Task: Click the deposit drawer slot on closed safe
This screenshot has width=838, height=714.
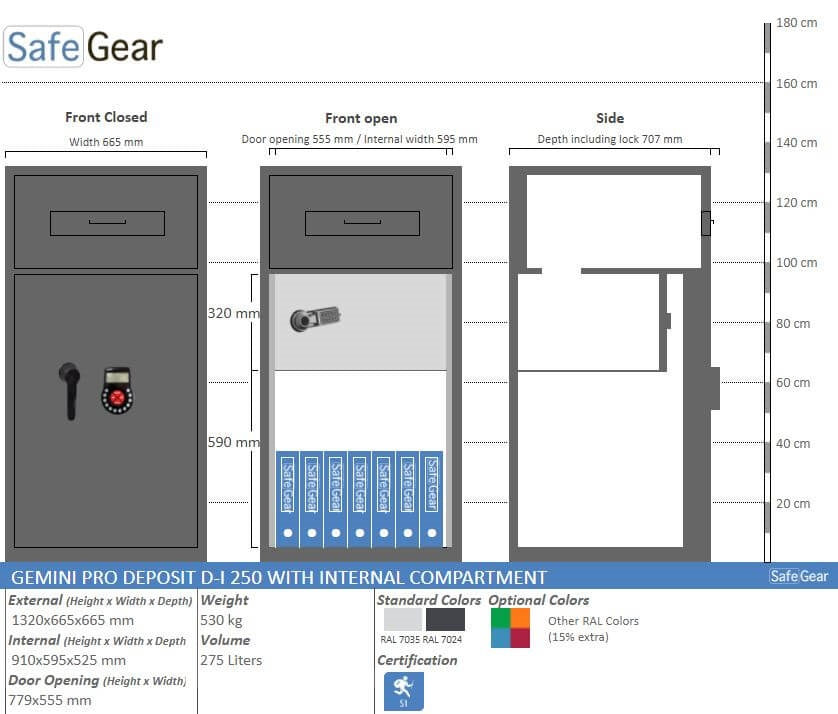Action: (x=107, y=223)
